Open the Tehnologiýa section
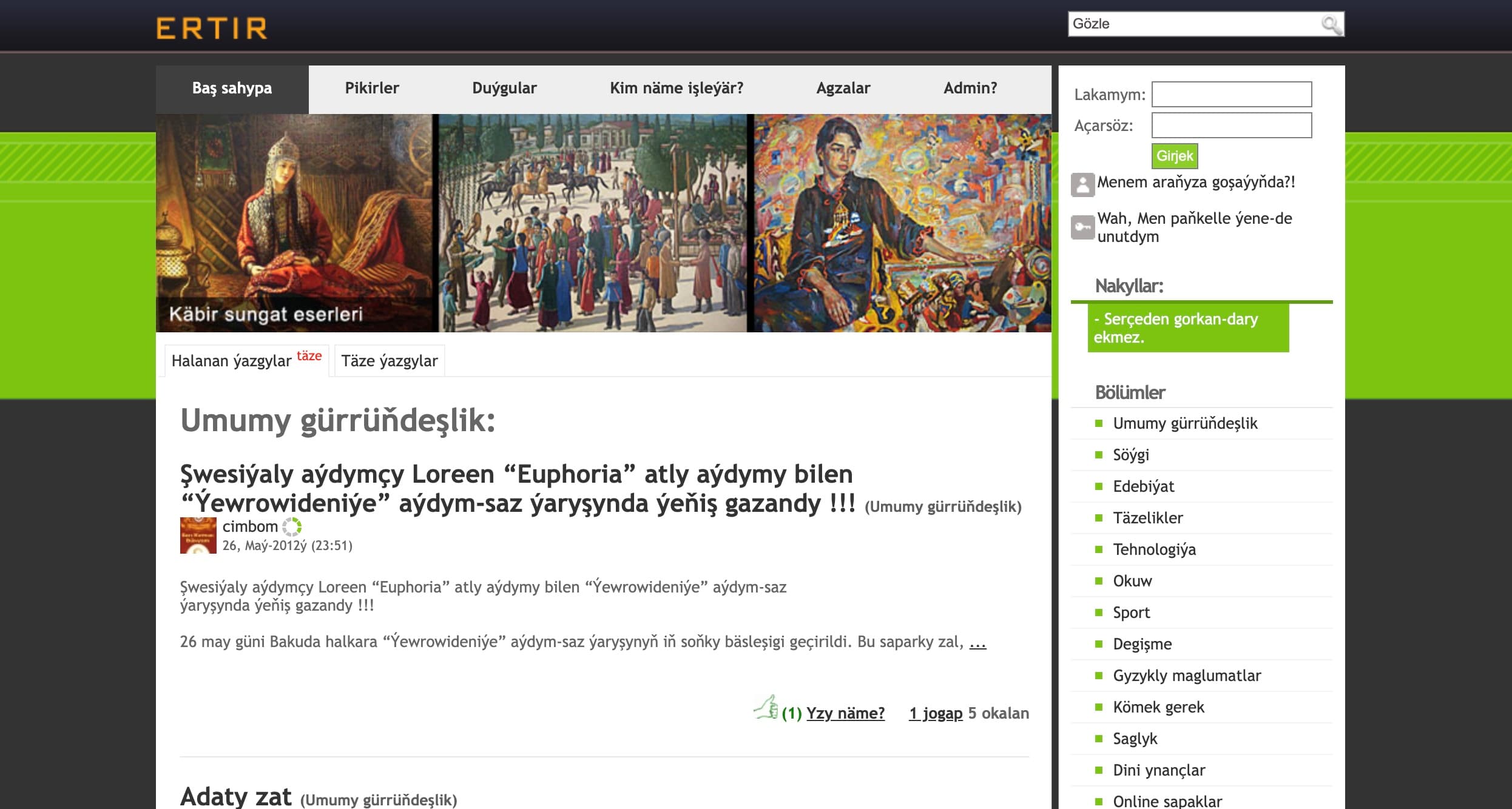Viewport: 1512px width, 809px height. click(1154, 549)
